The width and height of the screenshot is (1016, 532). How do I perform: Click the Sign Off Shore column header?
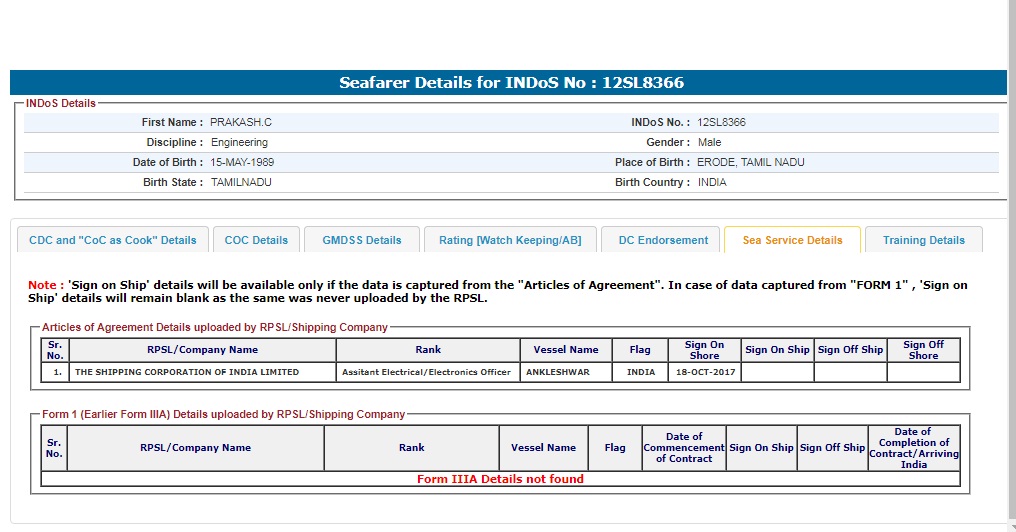coord(923,350)
